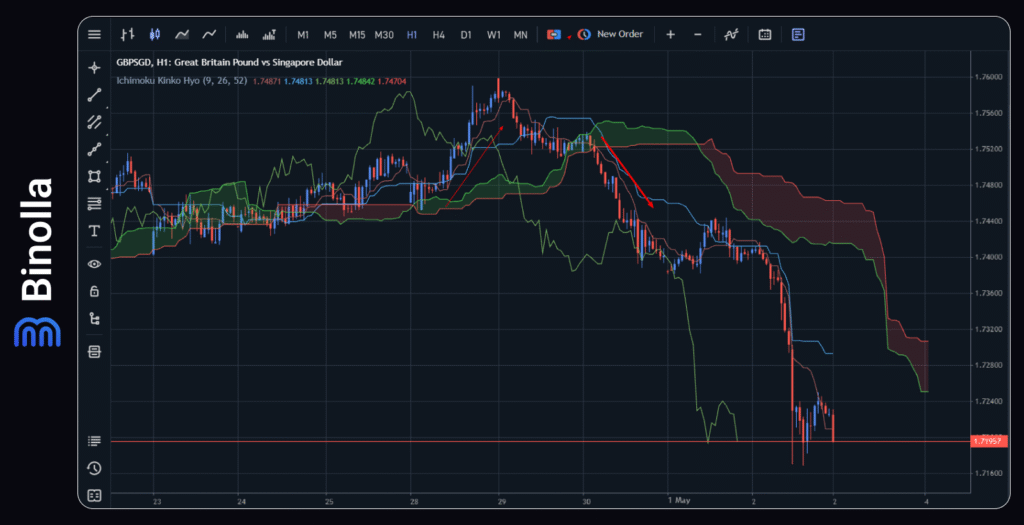Open the equidistant channel tool group
Viewport: 1024px width, 525px height.
[x=94, y=122]
